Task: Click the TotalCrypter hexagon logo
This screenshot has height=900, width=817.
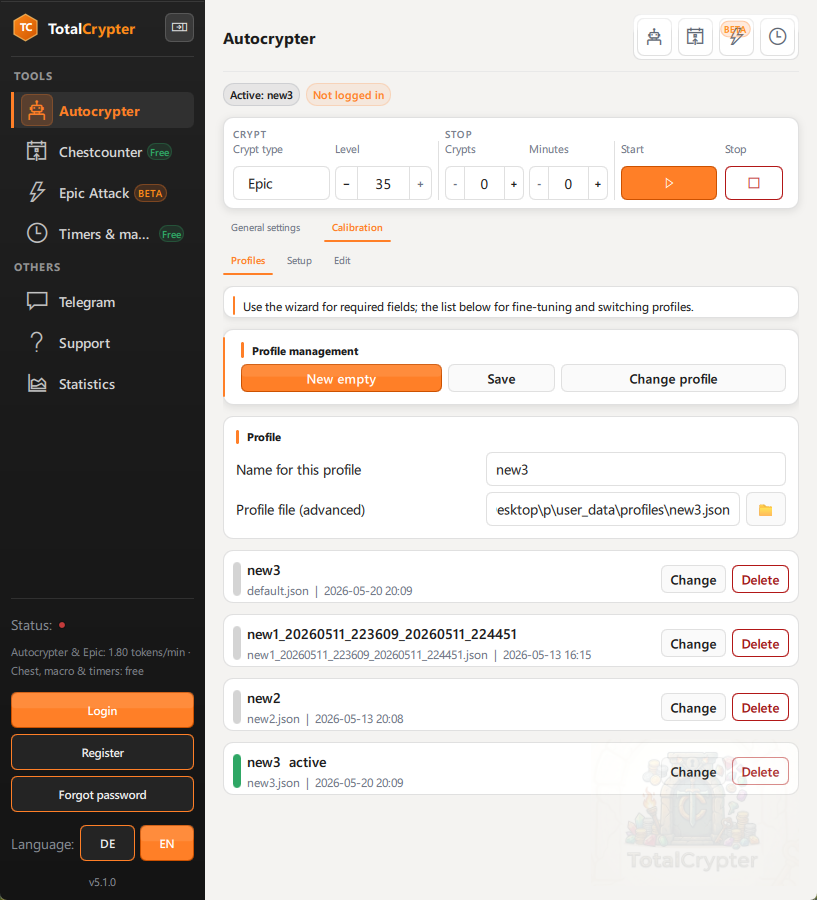Action: pos(26,28)
